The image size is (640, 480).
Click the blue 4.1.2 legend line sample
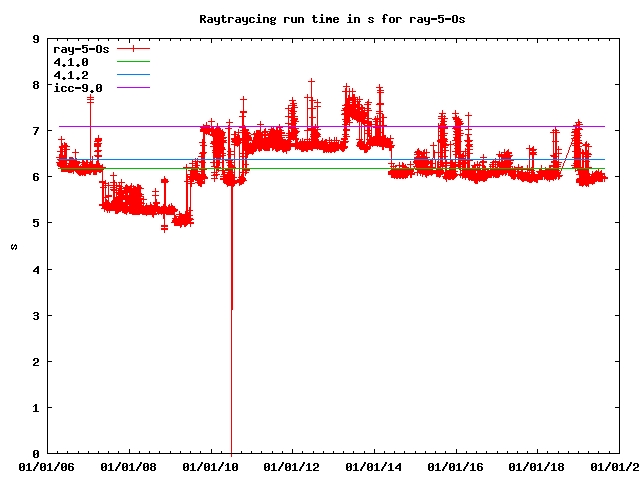click(x=132, y=75)
